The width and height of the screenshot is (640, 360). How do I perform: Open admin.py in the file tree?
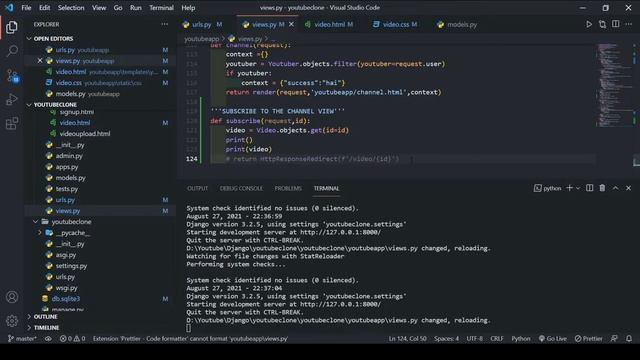point(69,156)
